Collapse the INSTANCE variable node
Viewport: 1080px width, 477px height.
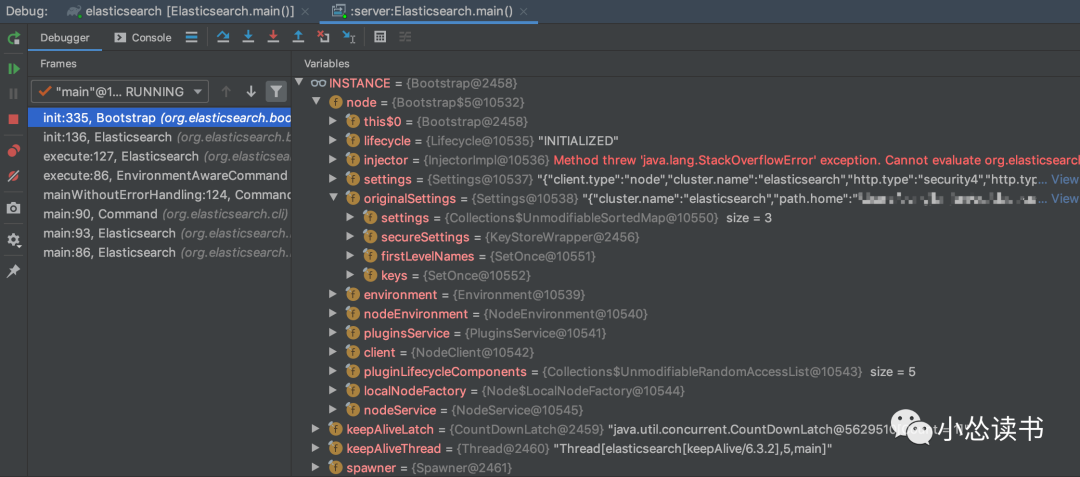click(299, 83)
